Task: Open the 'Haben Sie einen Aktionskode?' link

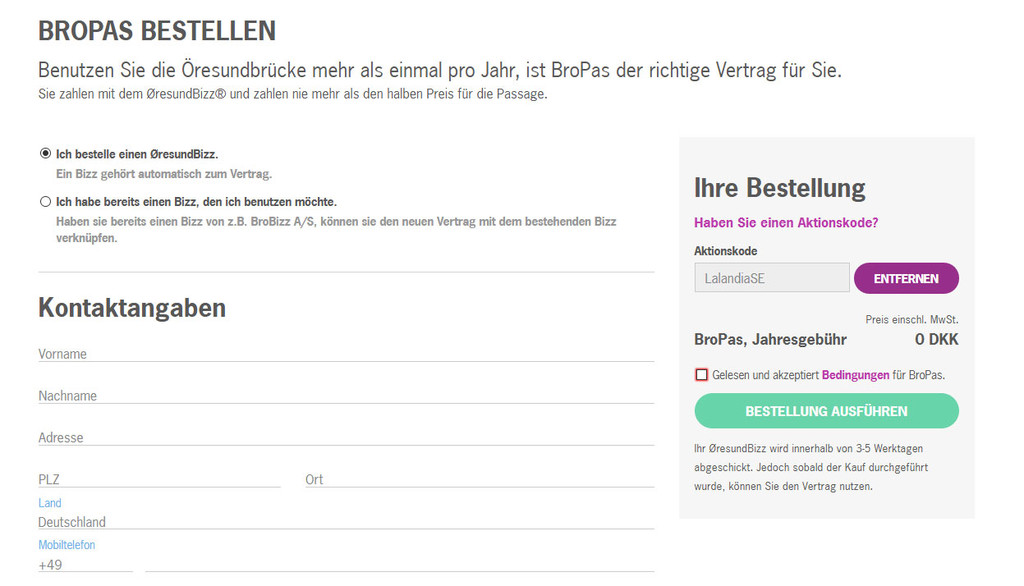Action: [x=786, y=223]
